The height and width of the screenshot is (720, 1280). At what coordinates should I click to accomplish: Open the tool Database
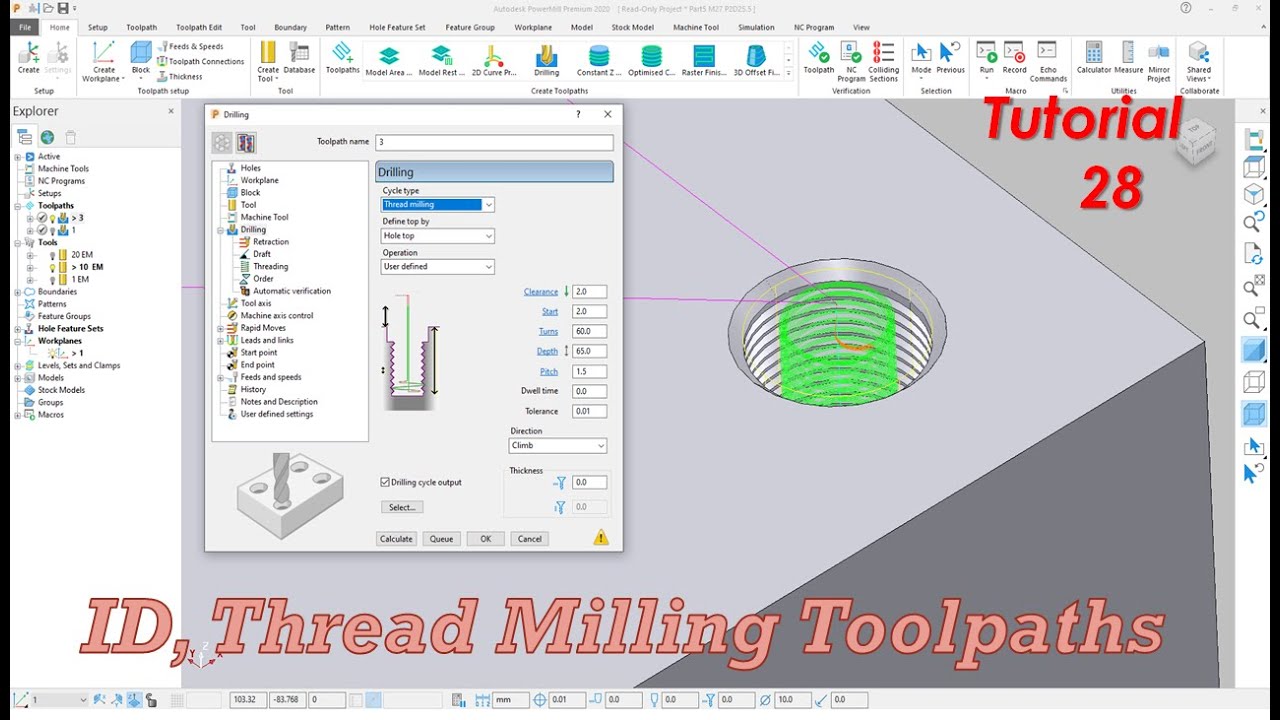coord(299,58)
